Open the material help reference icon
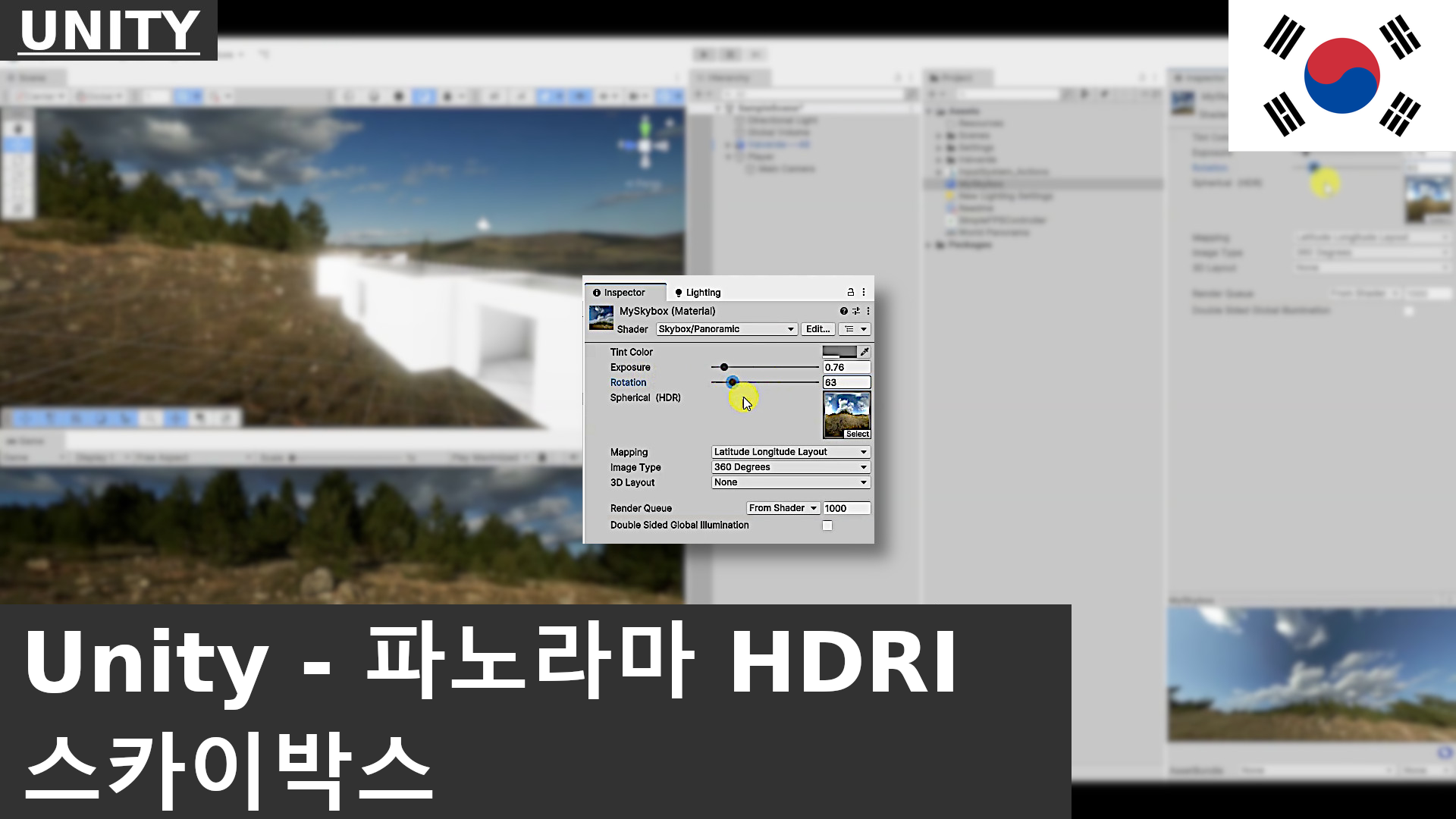The height and width of the screenshot is (819, 1456). 843,311
